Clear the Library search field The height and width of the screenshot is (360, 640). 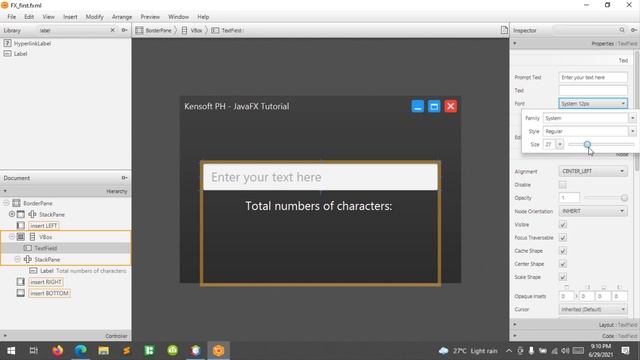coord(113,30)
